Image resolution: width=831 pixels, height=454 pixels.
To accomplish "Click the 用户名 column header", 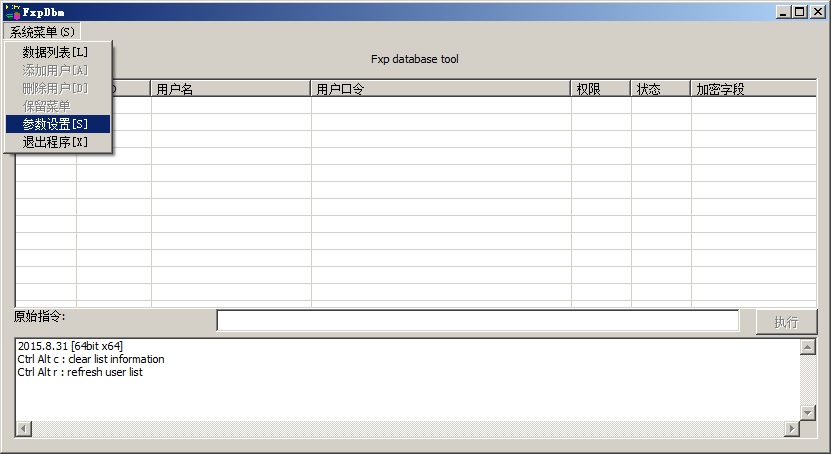I will click(230, 89).
